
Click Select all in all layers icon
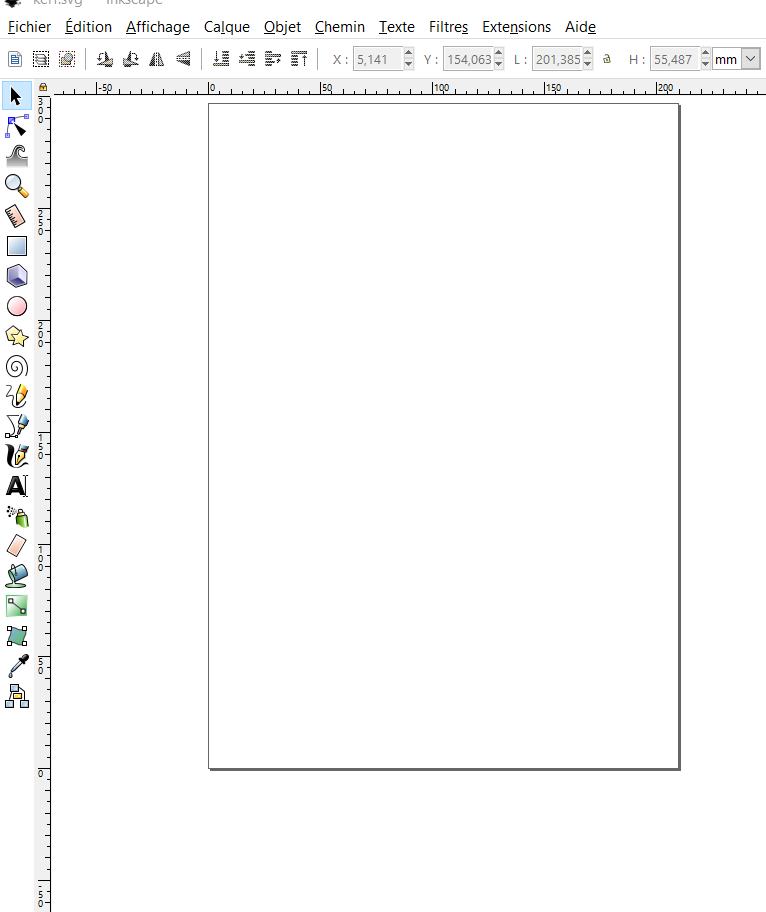[x=41, y=59]
